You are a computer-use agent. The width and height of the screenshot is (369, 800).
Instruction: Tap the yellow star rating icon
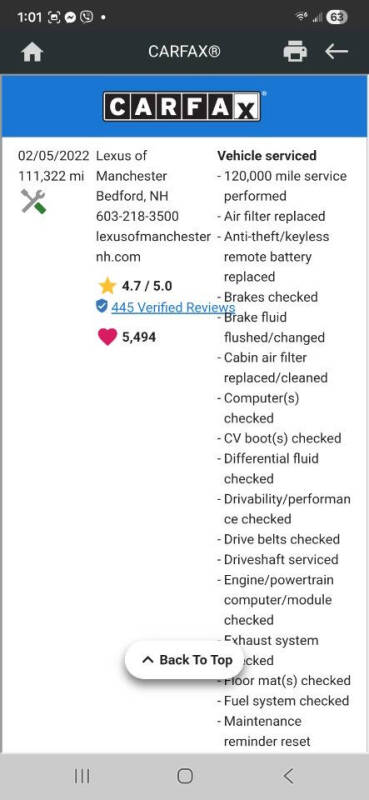[107, 286]
